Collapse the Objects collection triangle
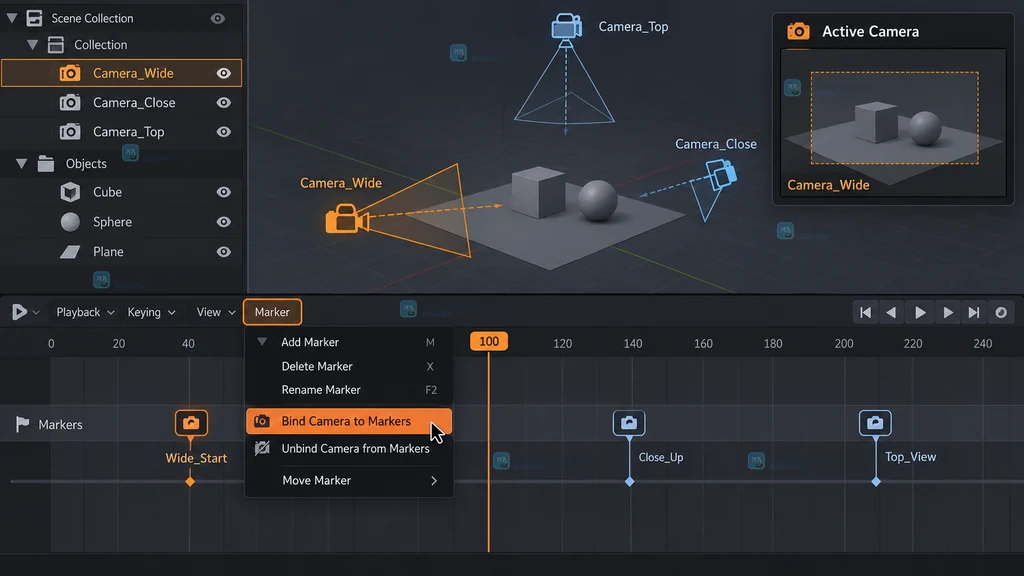1024x576 pixels. [x=22, y=163]
